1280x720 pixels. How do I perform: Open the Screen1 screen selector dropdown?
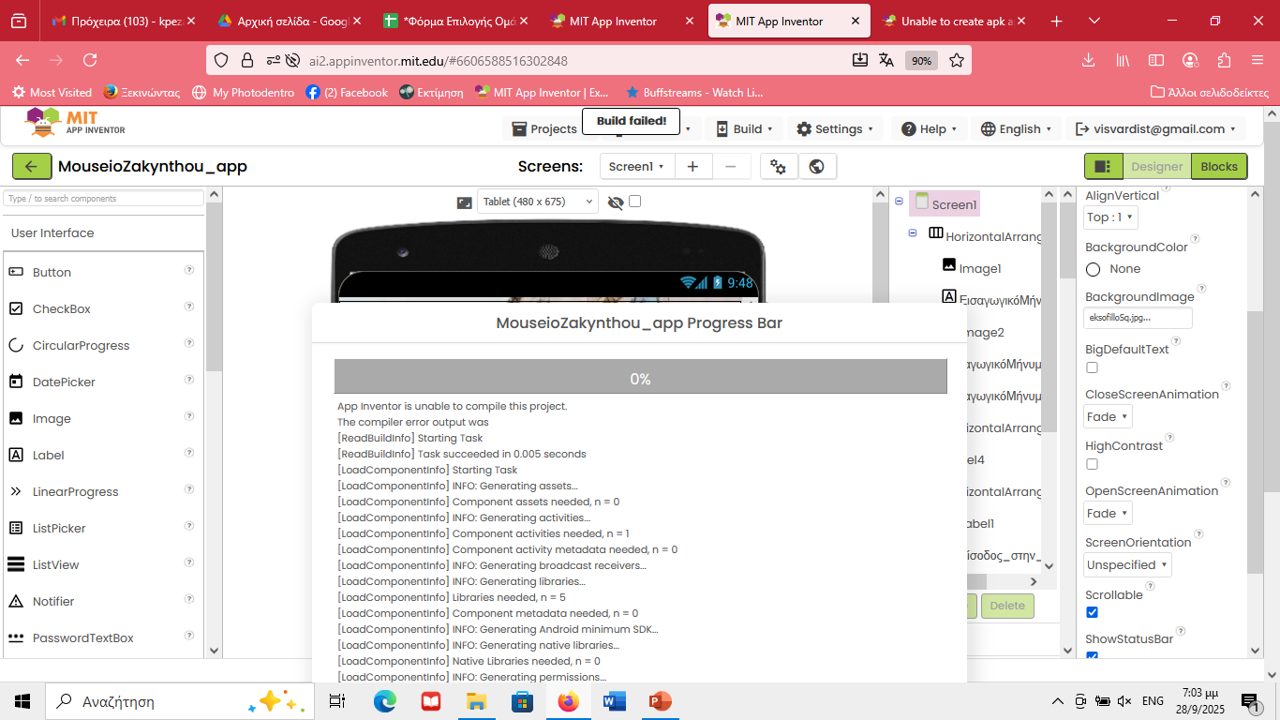pos(637,167)
